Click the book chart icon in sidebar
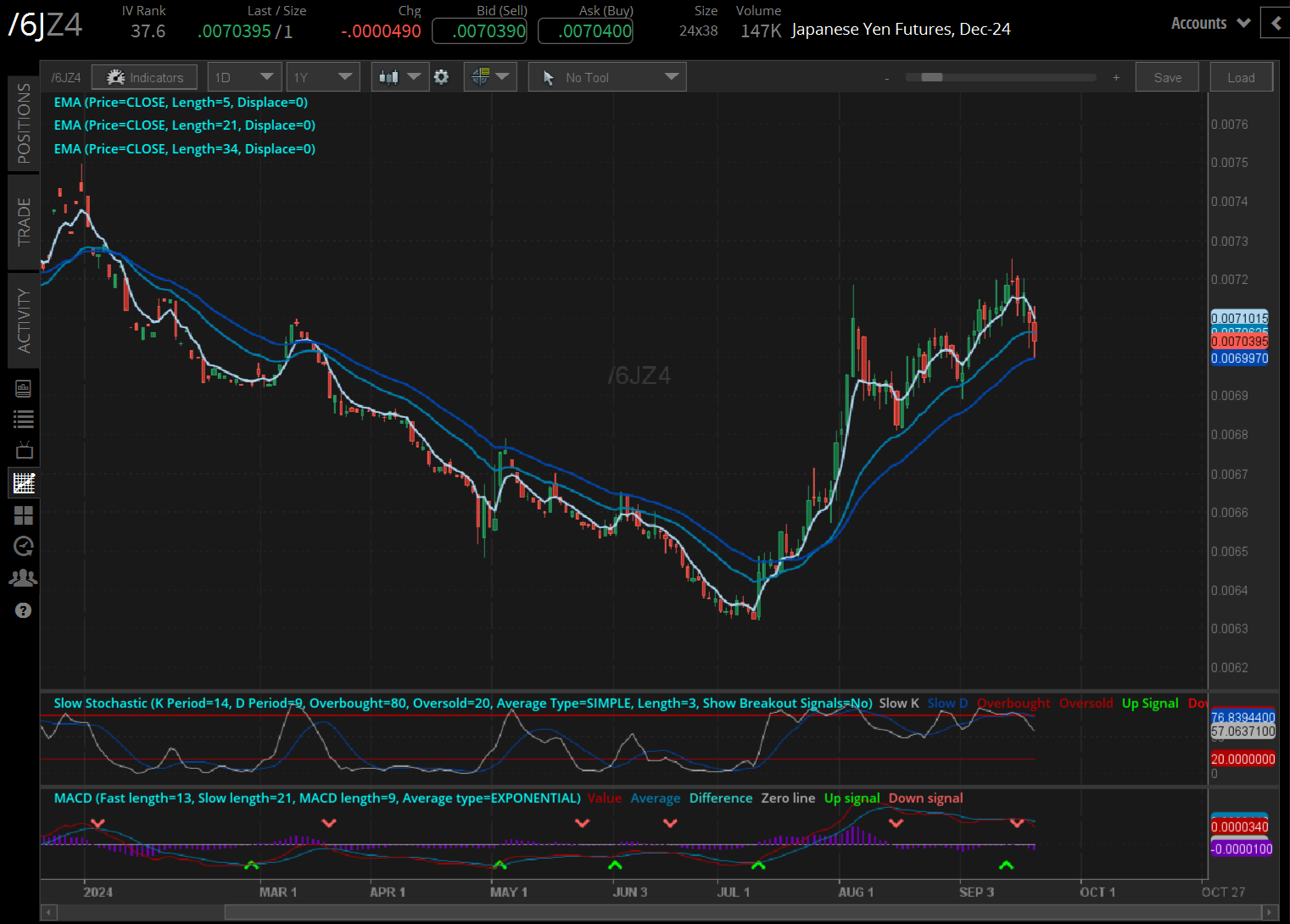1290x924 pixels. coord(24,388)
